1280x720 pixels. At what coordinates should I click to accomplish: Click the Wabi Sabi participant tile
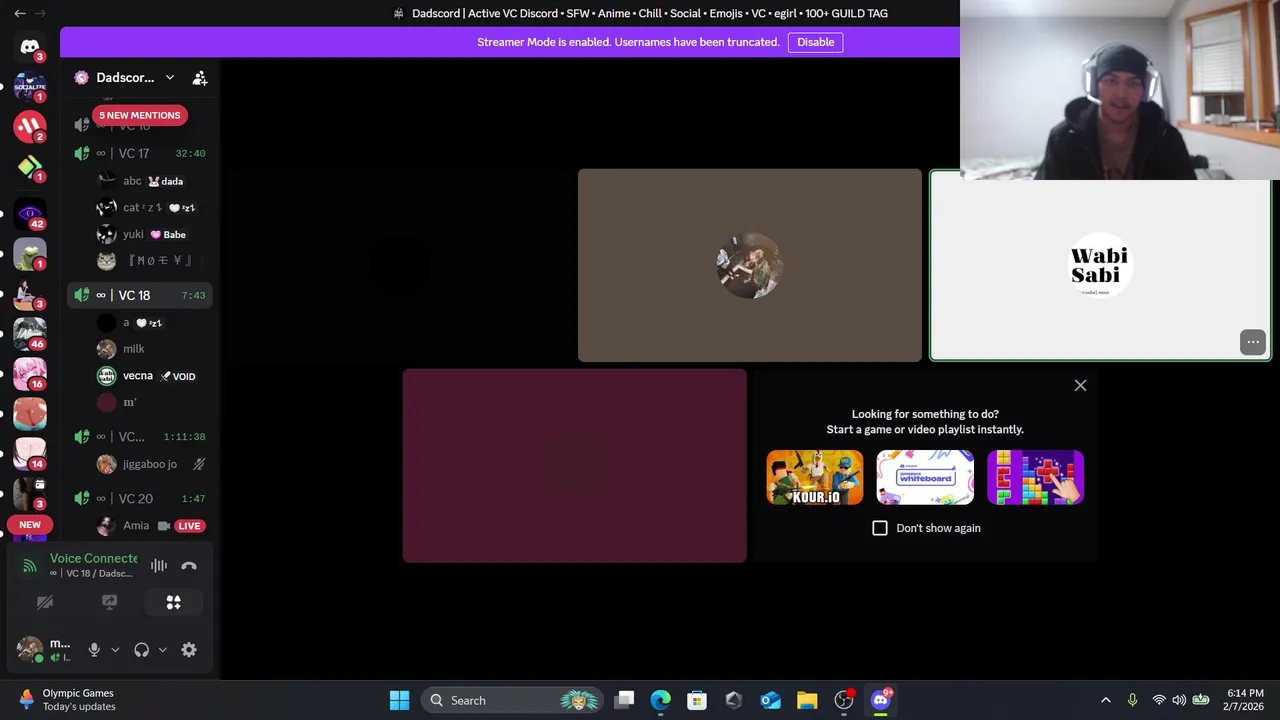coord(1100,265)
